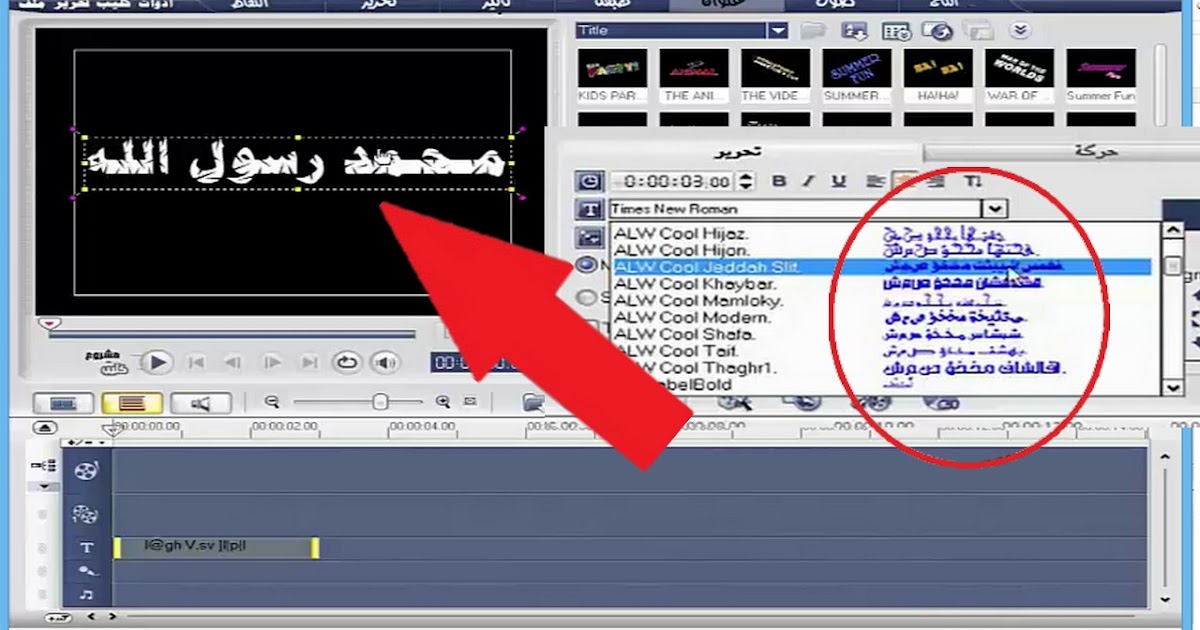This screenshot has width=1200, height=630.
Task: Click the load folder icon beside the Title dropdown
Action: [x=813, y=31]
